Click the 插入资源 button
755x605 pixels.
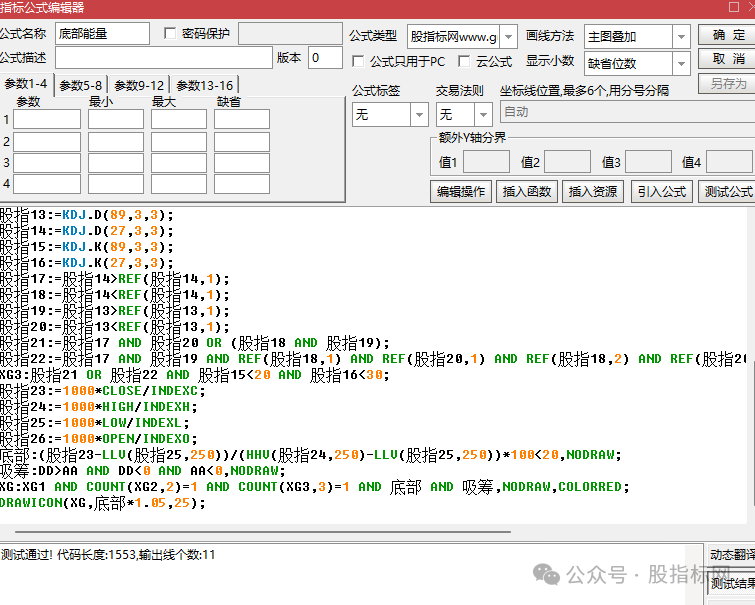click(x=593, y=192)
